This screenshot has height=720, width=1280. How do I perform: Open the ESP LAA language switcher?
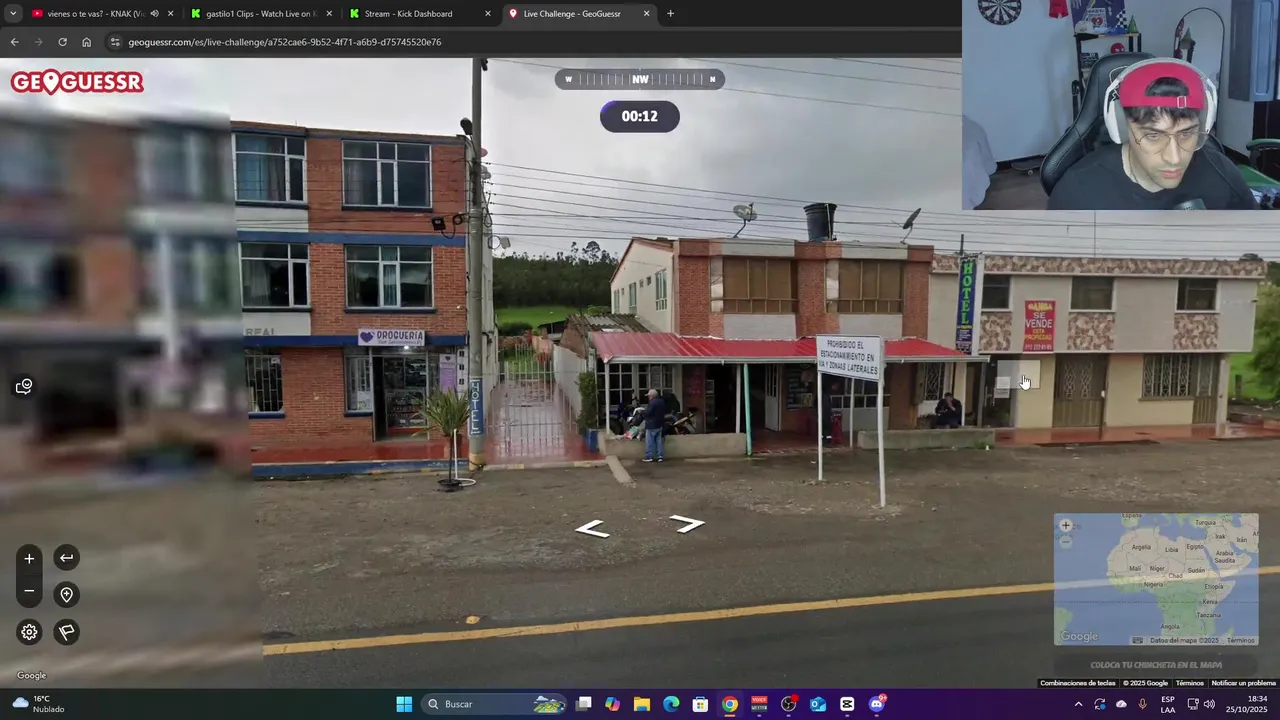(x=1168, y=704)
